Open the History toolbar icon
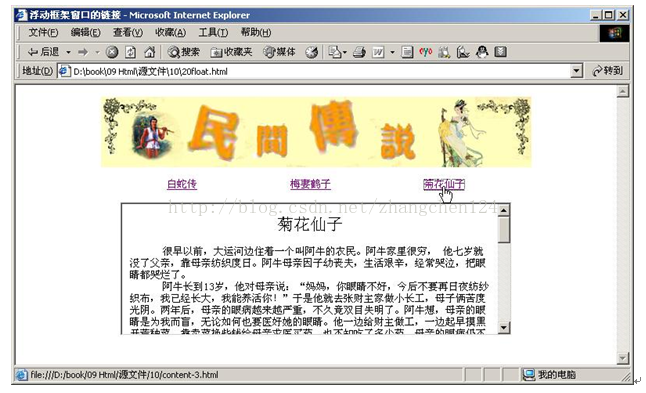 [x=312, y=52]
